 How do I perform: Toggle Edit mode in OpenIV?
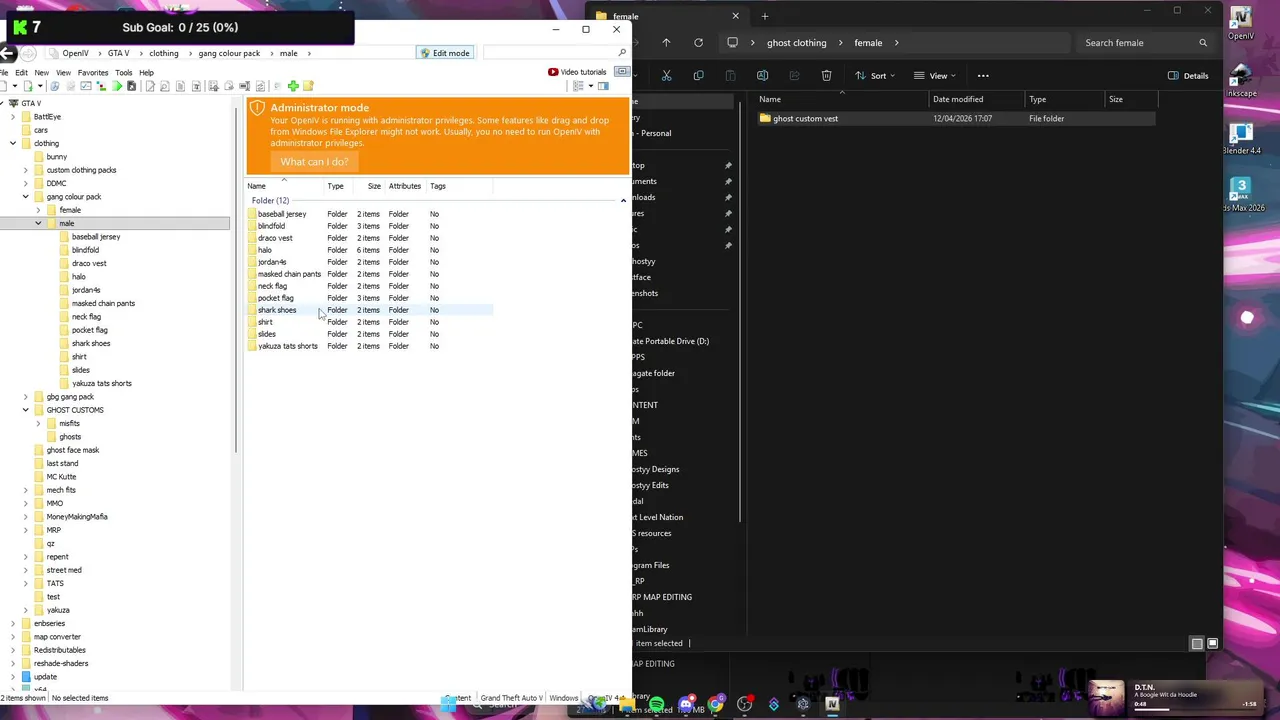(444, 53)
